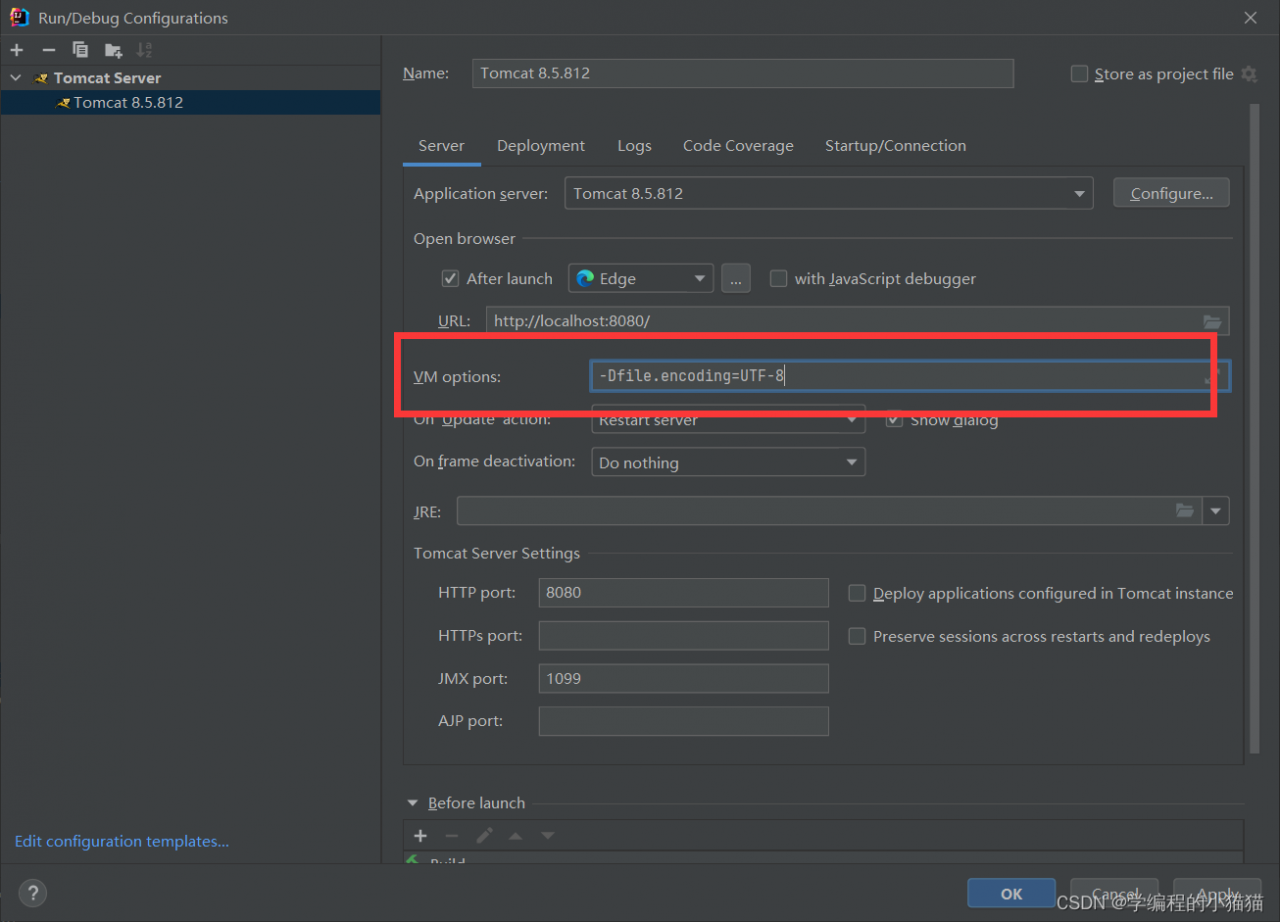This screenshot has width=1280, height=922.
Task: Click the URL input field
Action: click(x=858, y=321)
